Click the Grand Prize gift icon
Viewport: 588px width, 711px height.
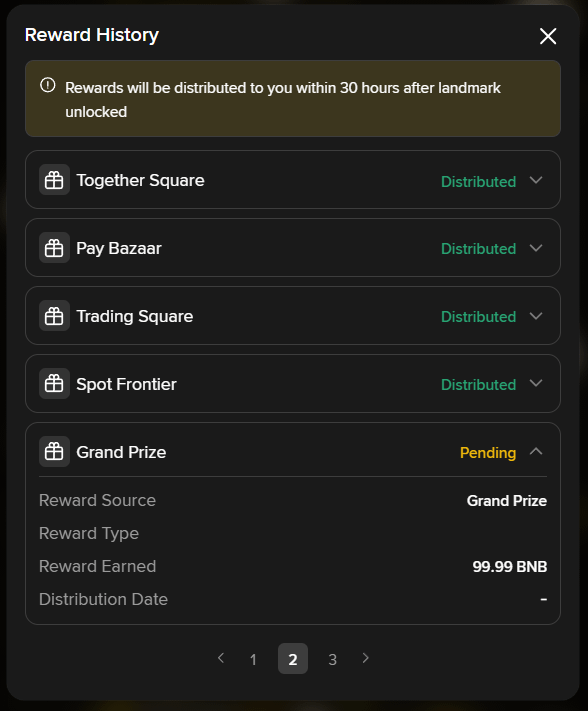click(54, 452)
